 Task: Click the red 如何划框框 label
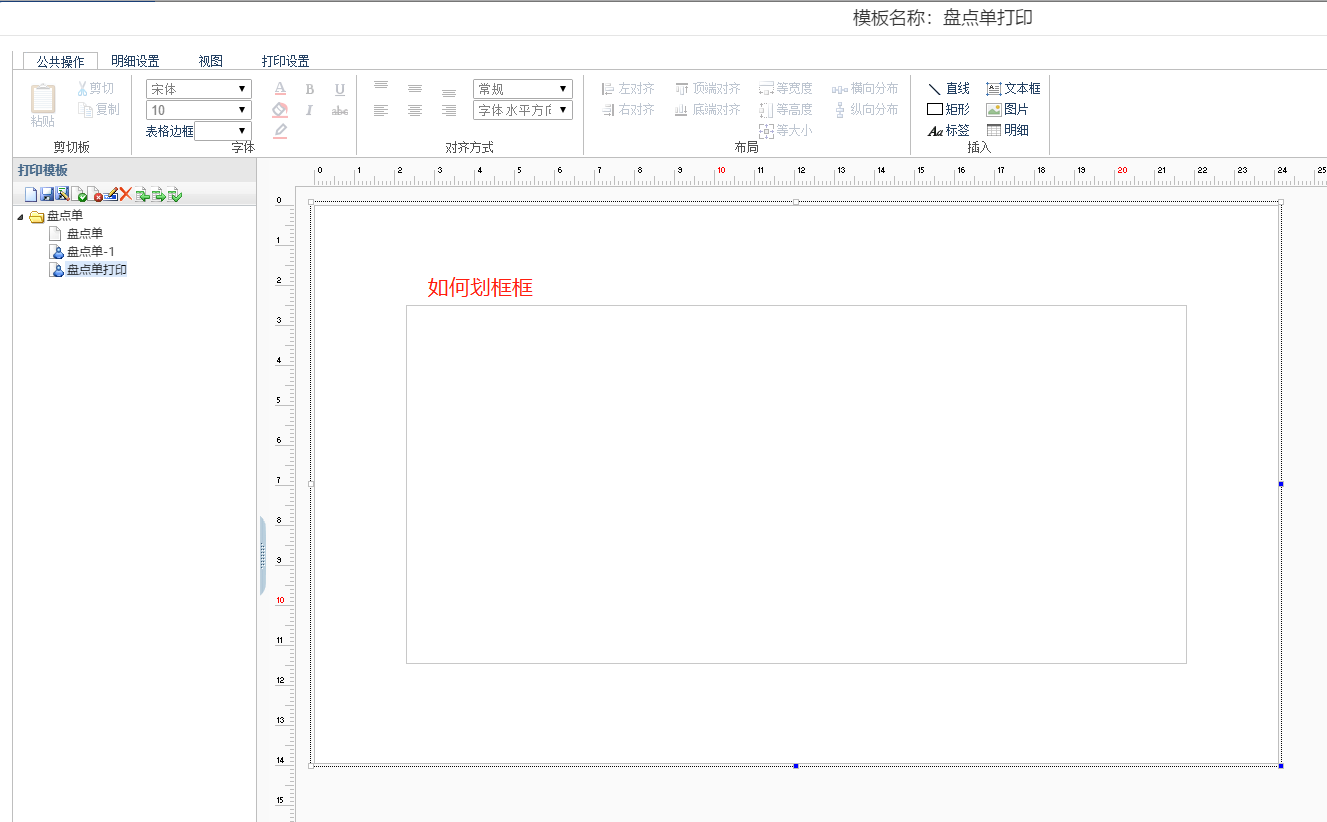(480, 288)
